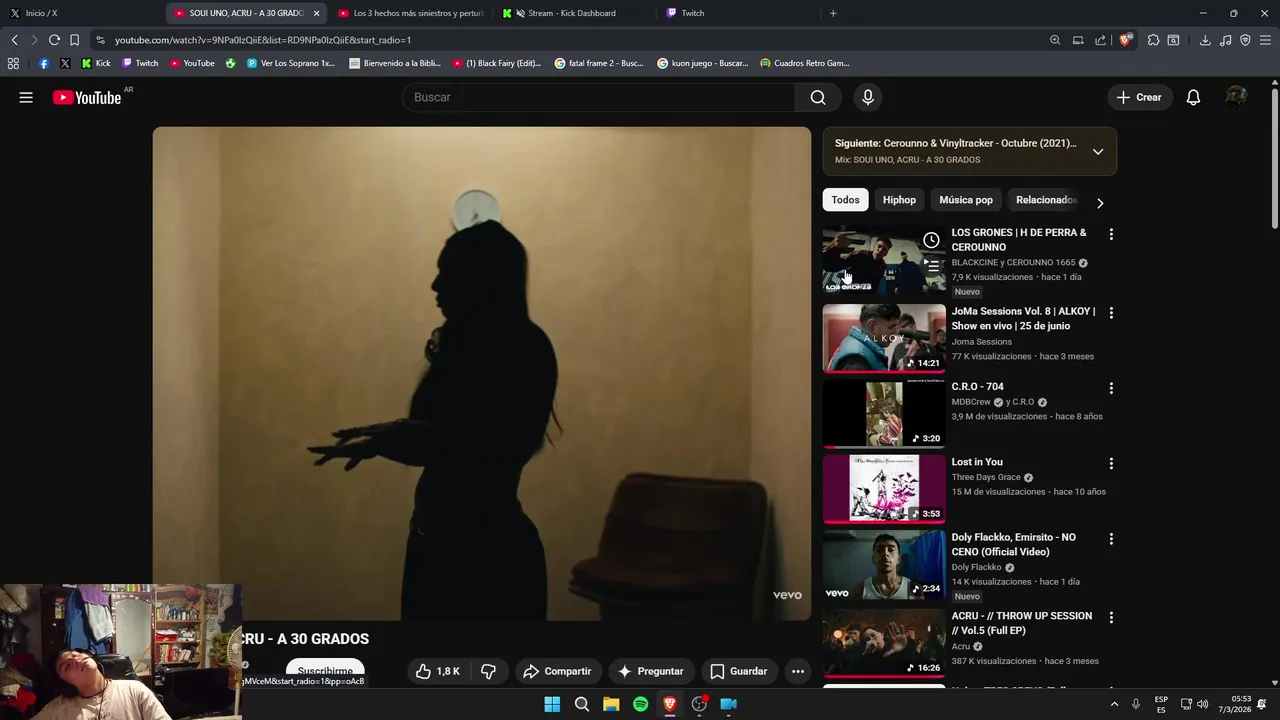Dislike the video
The height and width of the screenshot is (720, 1280).
click(x=489, y=671)
